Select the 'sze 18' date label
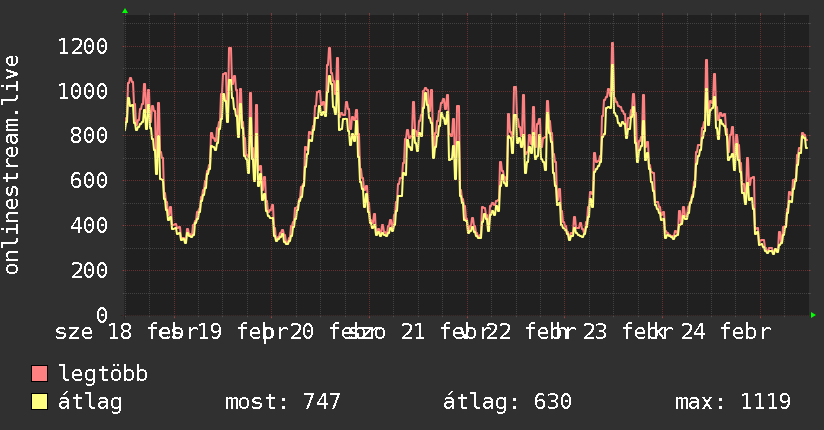Screen dimensions: 824x430 click(x=94, y=332)
